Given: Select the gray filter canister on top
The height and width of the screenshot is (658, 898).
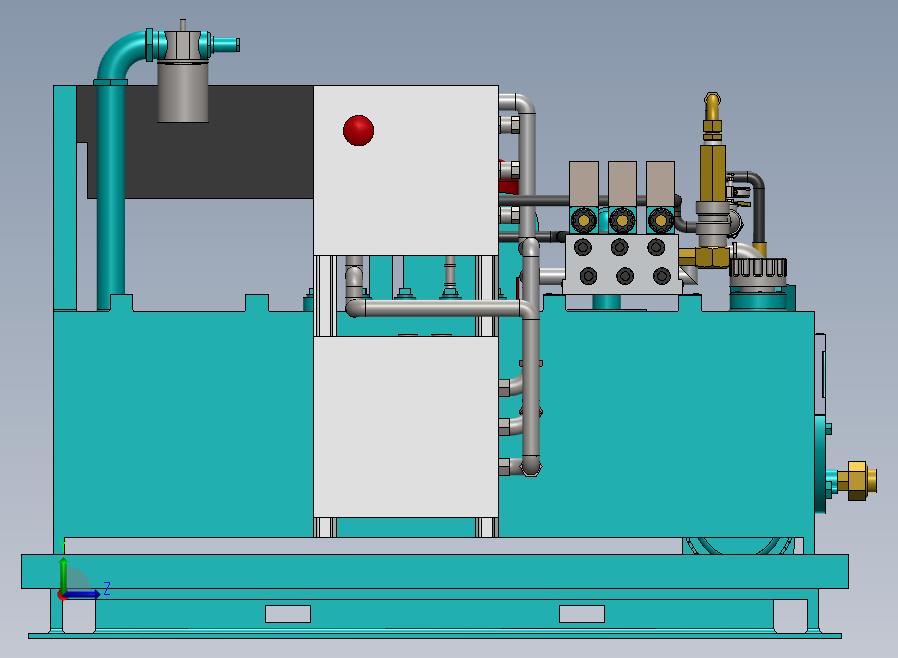Looking at the screenshot, I should 183,92.
